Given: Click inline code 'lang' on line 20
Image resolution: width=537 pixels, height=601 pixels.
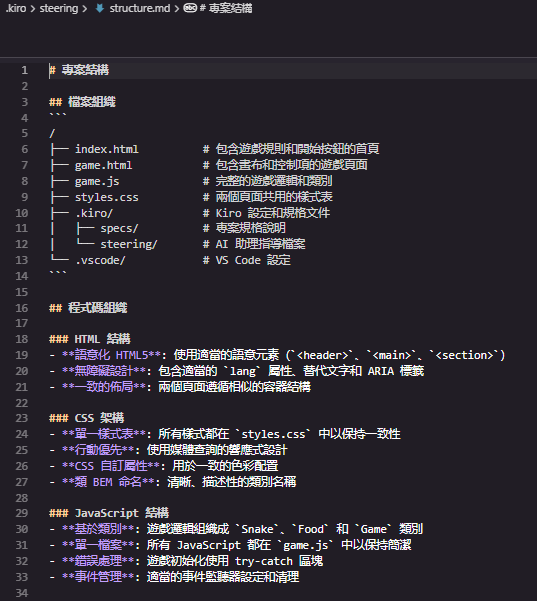Looking at the screenshot, I should pos(243,371).
